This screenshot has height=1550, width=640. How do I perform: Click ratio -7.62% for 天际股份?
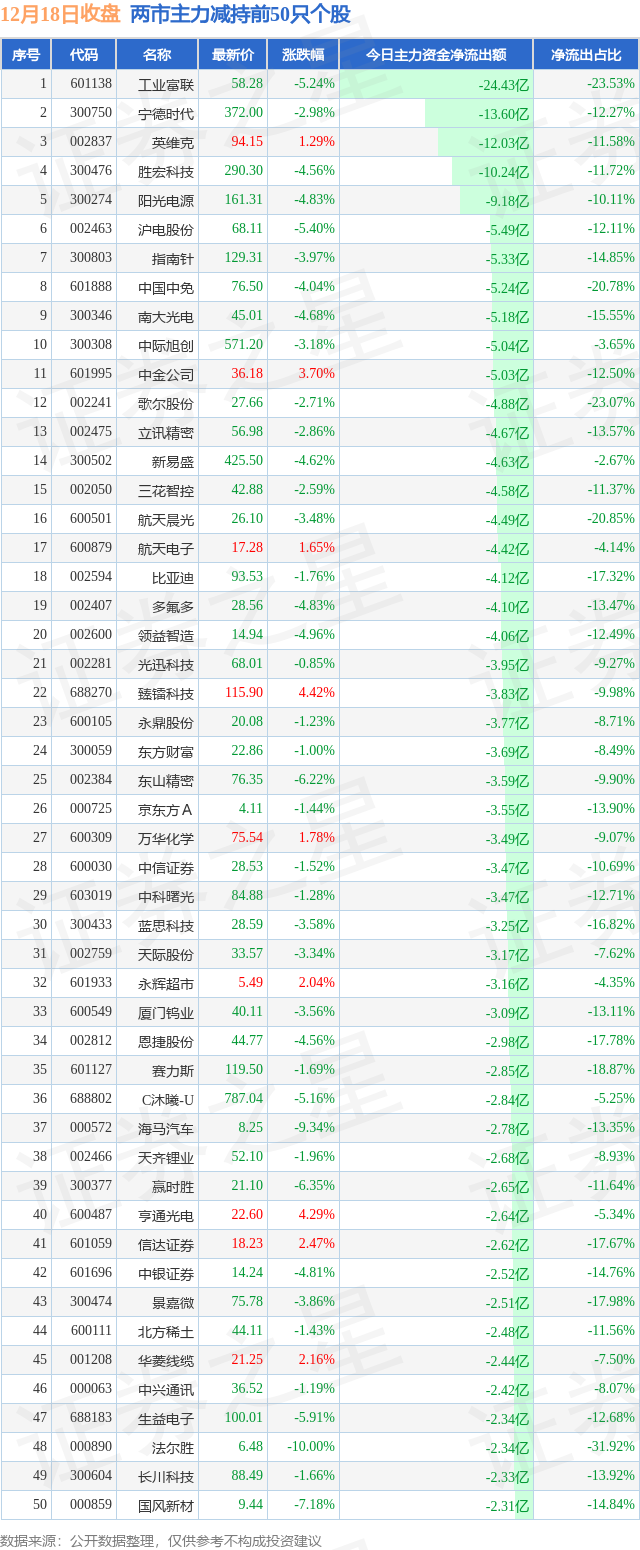pyautogui.click(x=614, y=954)
